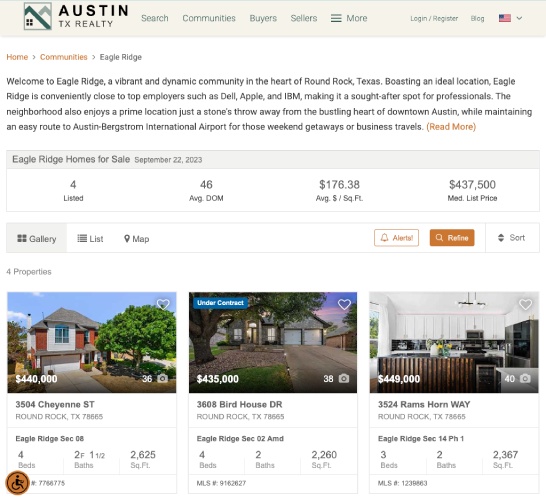Viewport: 546px width, 500px height.
Task: Click the Alerts! bell button
Action: click(396, 238)
